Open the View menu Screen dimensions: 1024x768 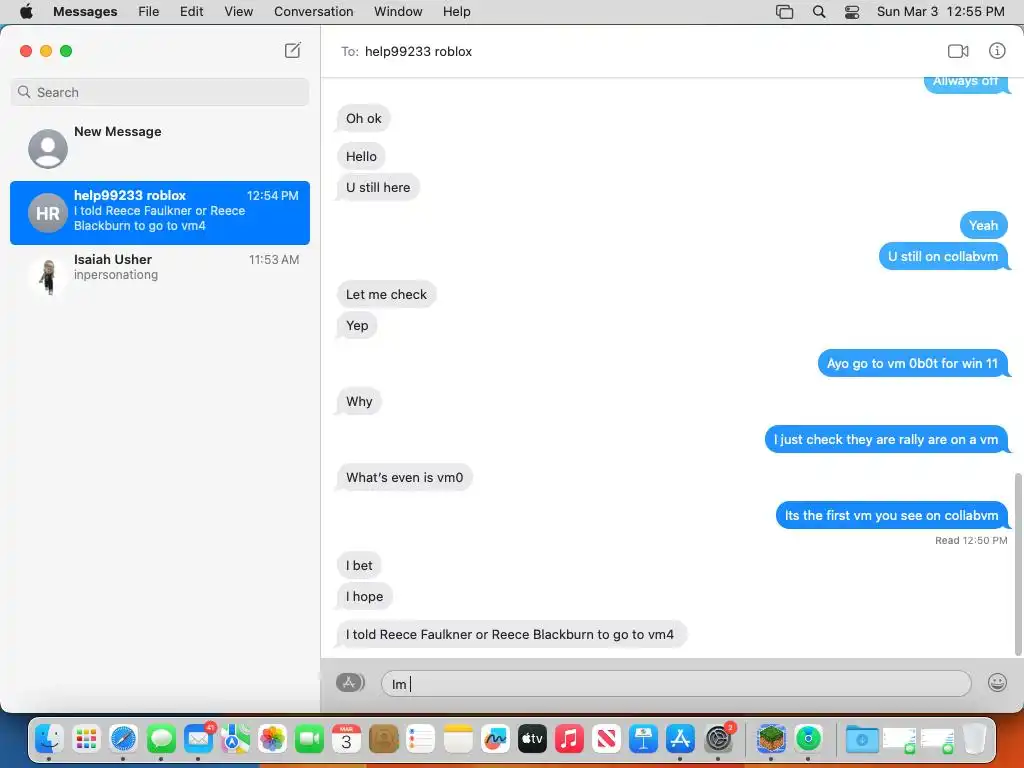238,11
